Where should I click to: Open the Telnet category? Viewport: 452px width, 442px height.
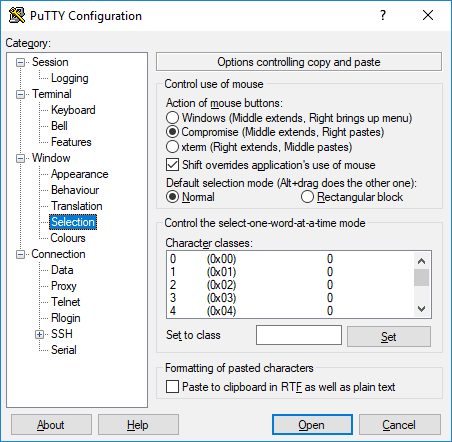tap(66, 302)
